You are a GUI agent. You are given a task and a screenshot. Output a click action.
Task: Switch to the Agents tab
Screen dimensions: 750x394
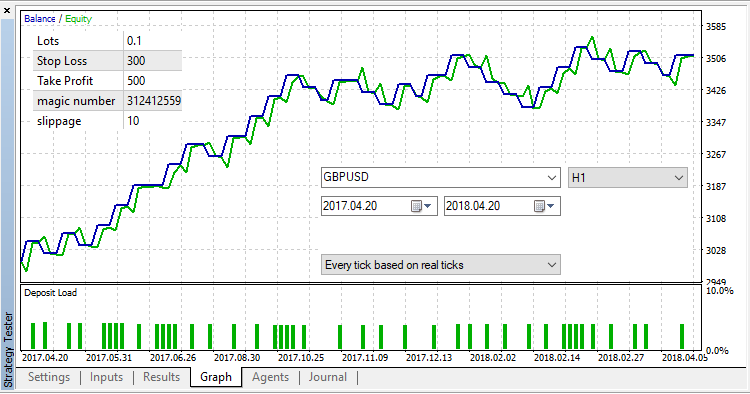click(270, 377)
